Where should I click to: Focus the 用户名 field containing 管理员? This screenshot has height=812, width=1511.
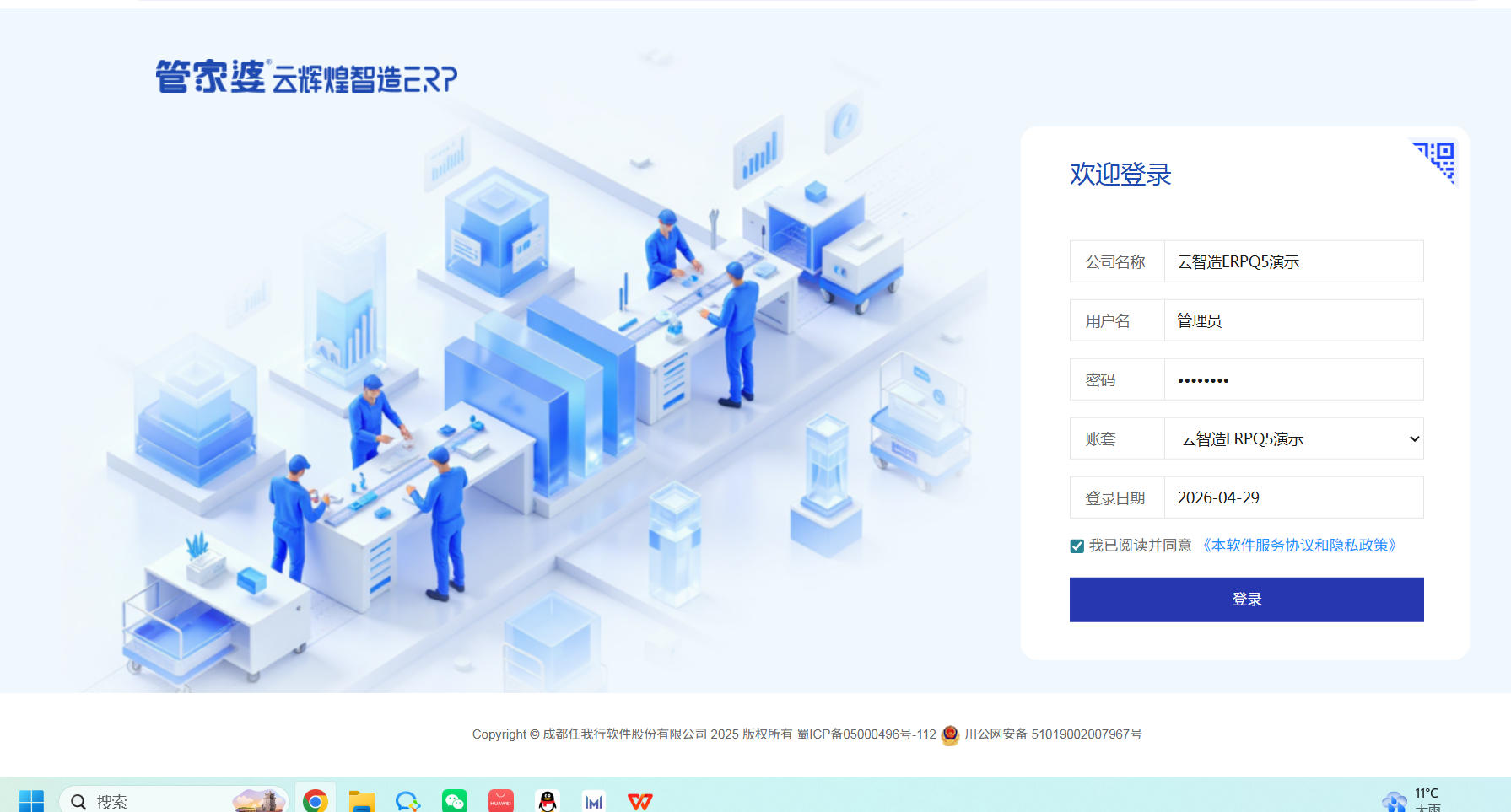[1293, 320]
